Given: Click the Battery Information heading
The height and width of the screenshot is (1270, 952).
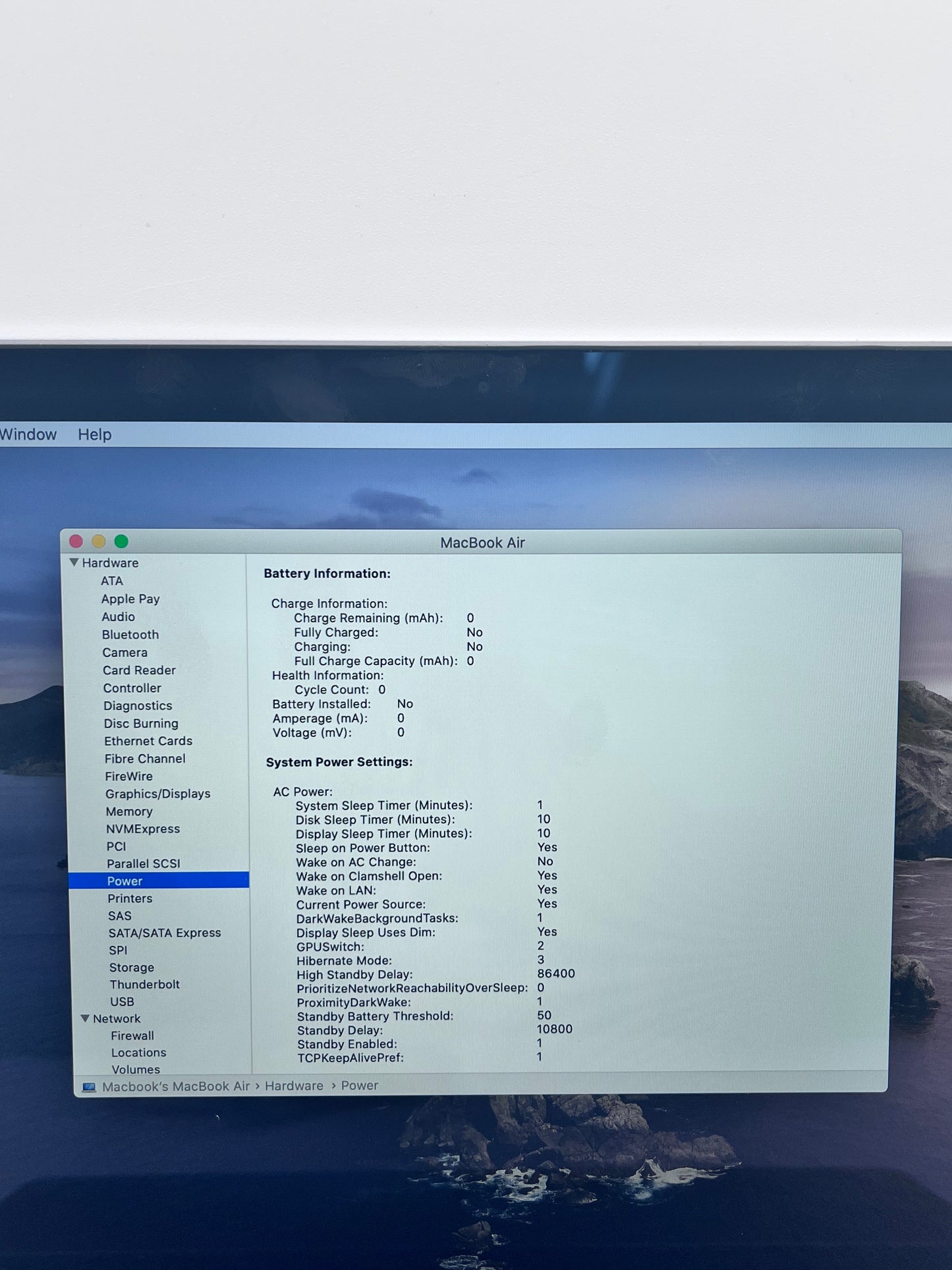Looking at the screenshot, I should click(x=327, y=573).
